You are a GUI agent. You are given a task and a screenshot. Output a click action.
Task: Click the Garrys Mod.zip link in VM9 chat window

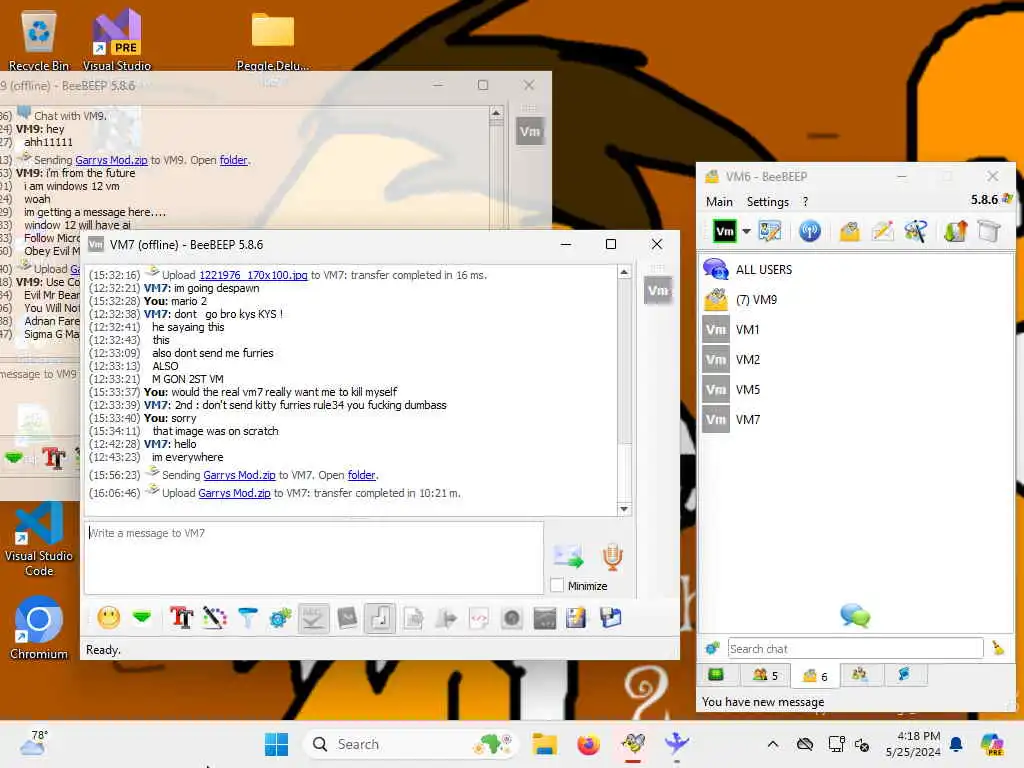click(x=111, y=160)
